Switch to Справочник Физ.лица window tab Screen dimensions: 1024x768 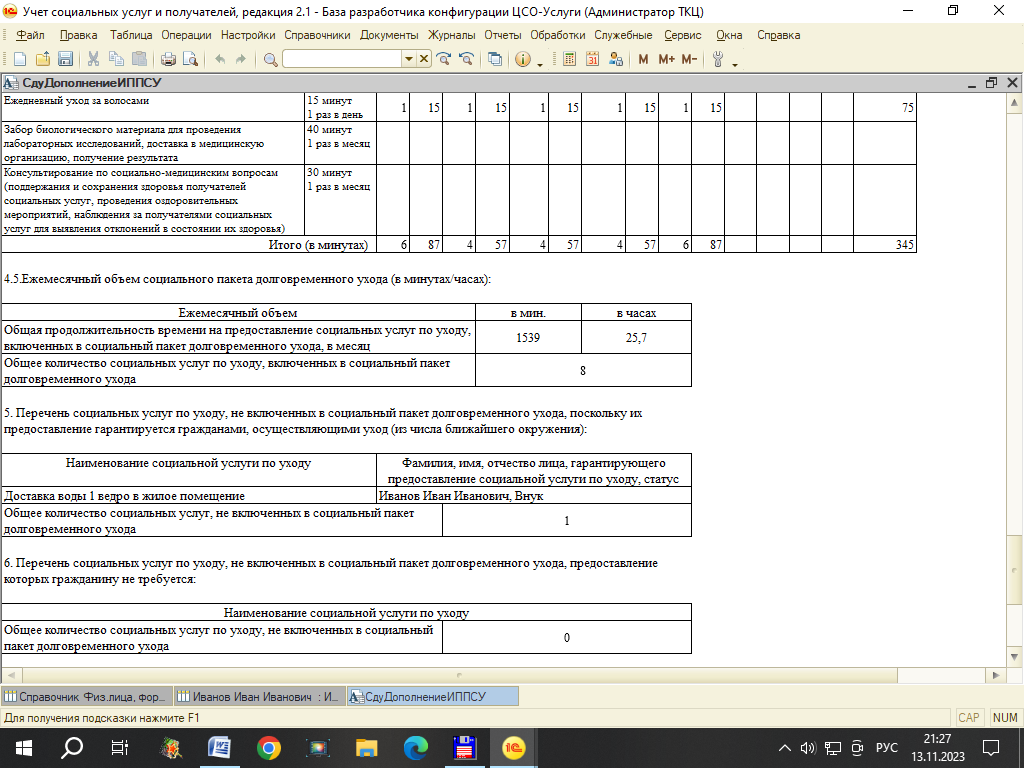[86, 696]
